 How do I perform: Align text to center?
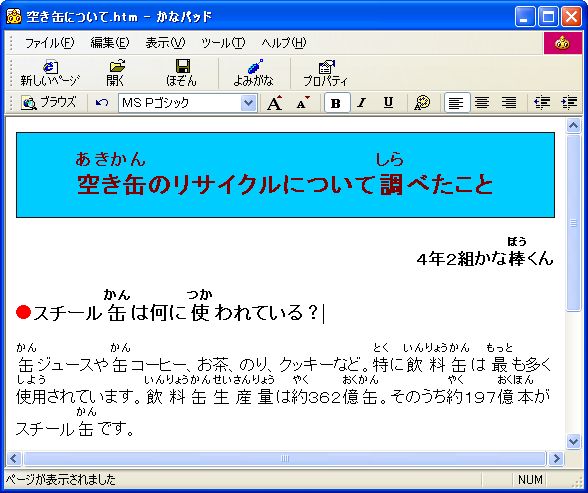[482, 103]
